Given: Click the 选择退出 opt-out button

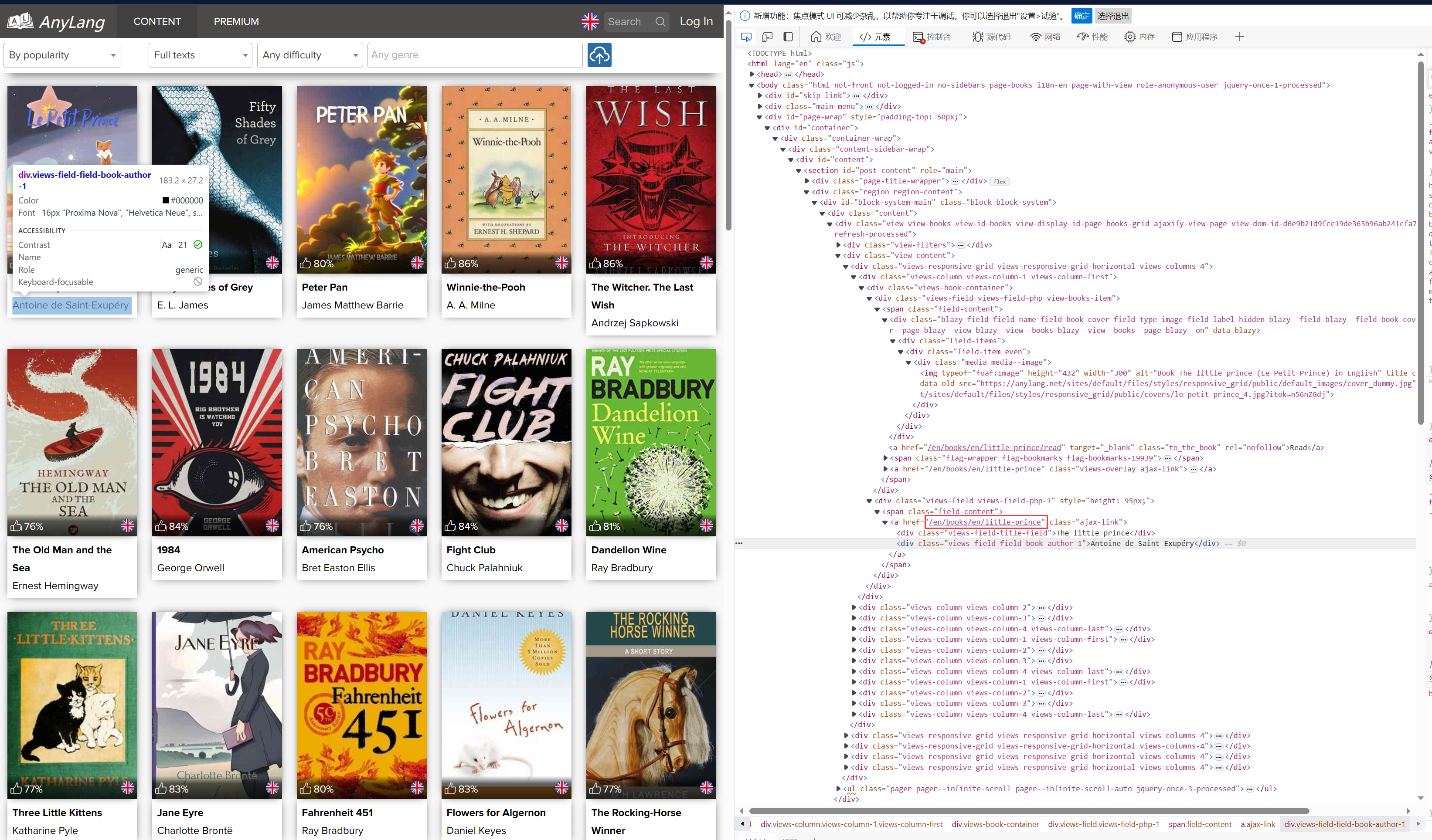Looking at the screenshot, I should pyautogui.click(x=1112, y=16).
